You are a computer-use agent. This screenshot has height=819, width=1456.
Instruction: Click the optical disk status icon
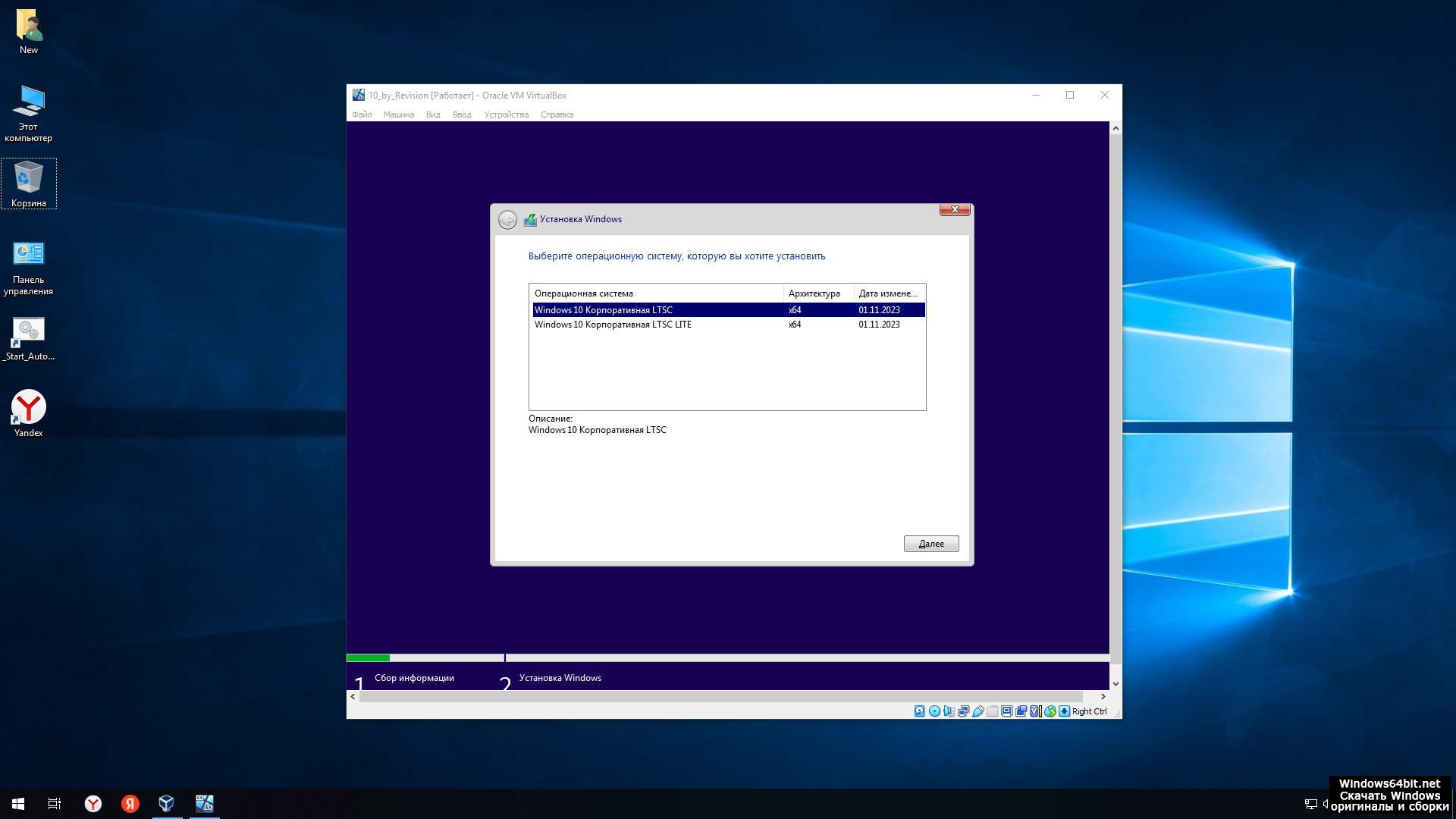(934, 711)
